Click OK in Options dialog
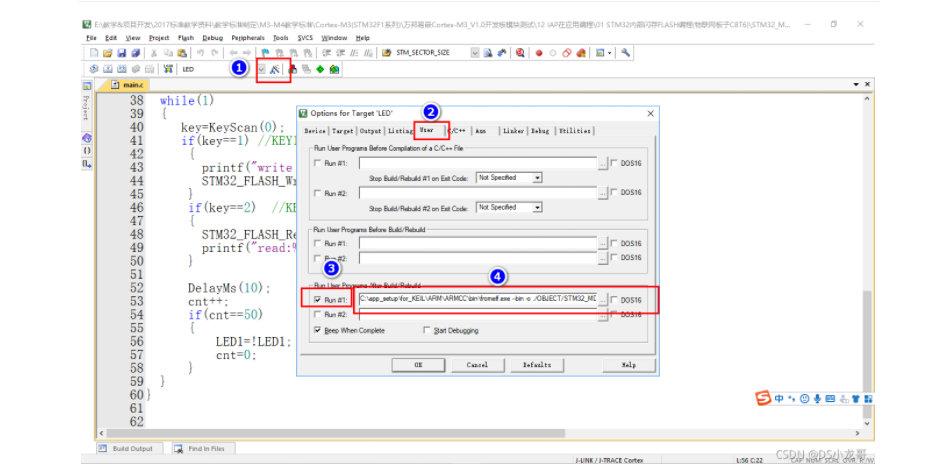Viewport: 934px width, 464px height. coord(418,365)
